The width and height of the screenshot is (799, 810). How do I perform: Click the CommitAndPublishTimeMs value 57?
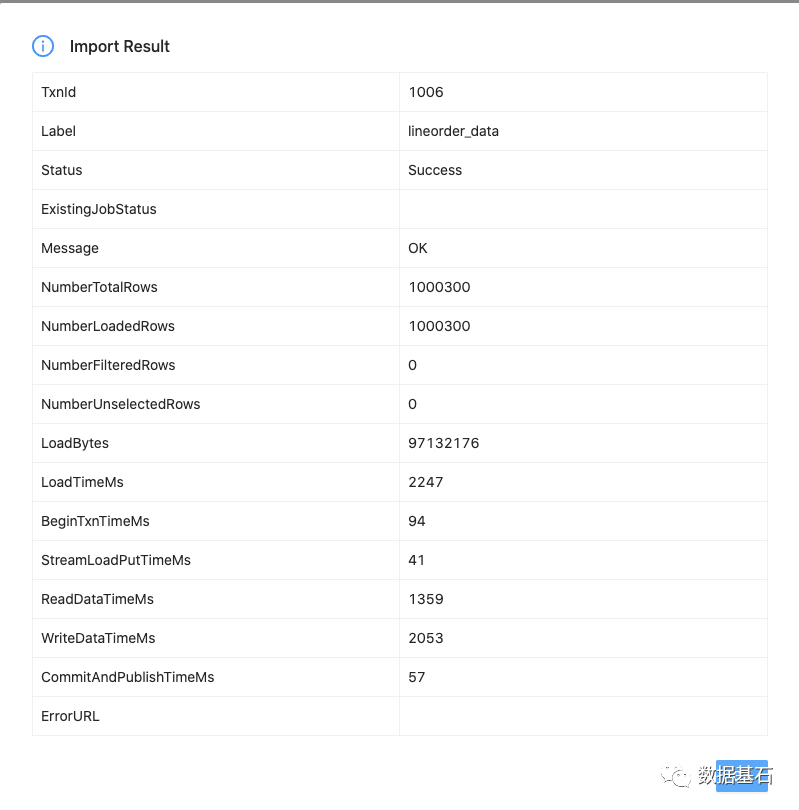pyautogui.click(x=417, y=677)
